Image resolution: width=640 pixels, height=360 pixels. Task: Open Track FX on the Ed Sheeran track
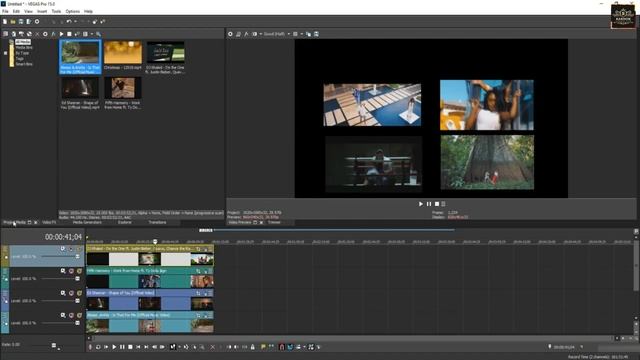(63, 293)
